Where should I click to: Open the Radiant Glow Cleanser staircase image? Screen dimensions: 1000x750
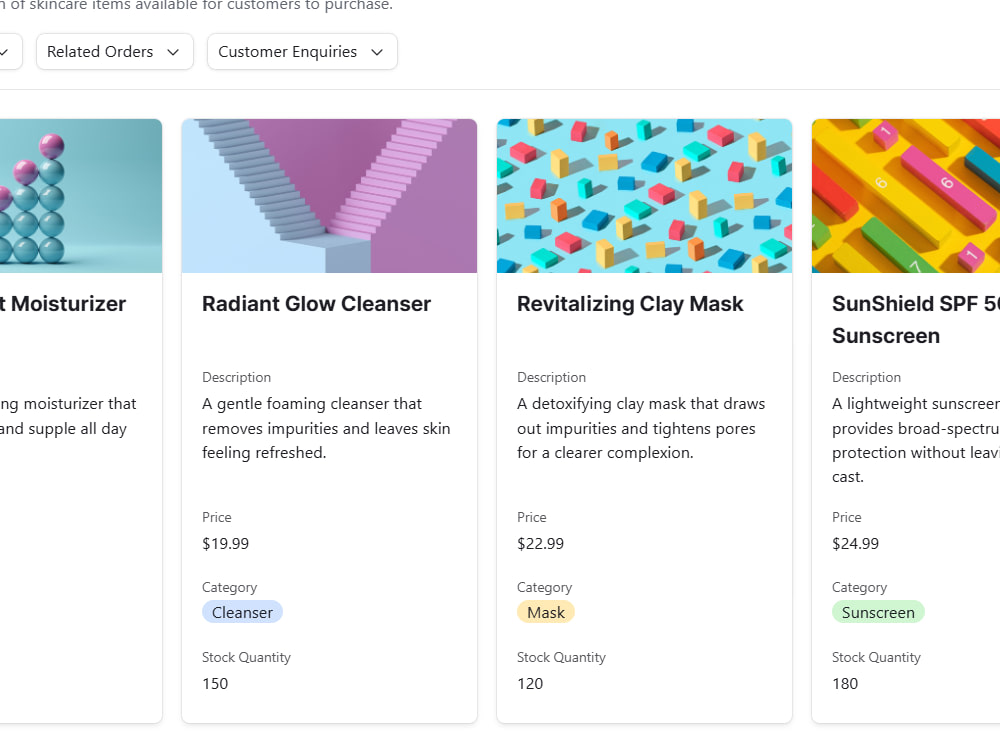pyautogui.click(x=329, y=196)
